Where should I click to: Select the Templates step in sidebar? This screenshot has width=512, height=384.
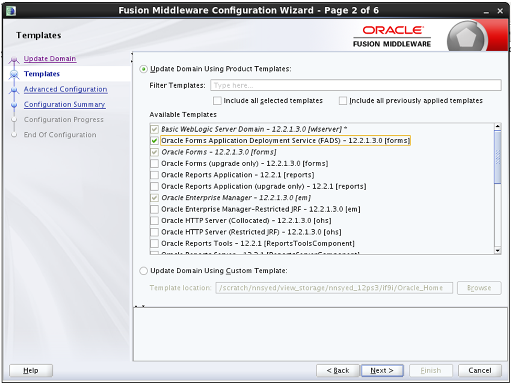pos(42,74)
